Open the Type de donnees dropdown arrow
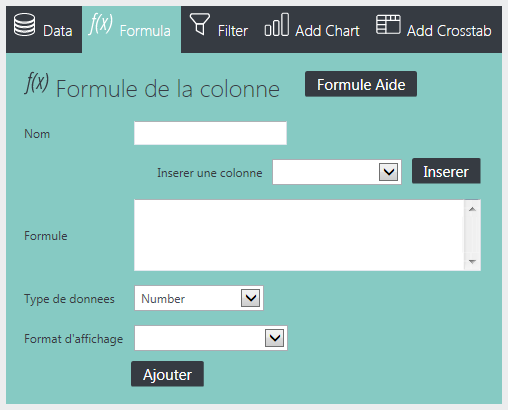Screen dimensions: 508x410 tap(251, 298)
